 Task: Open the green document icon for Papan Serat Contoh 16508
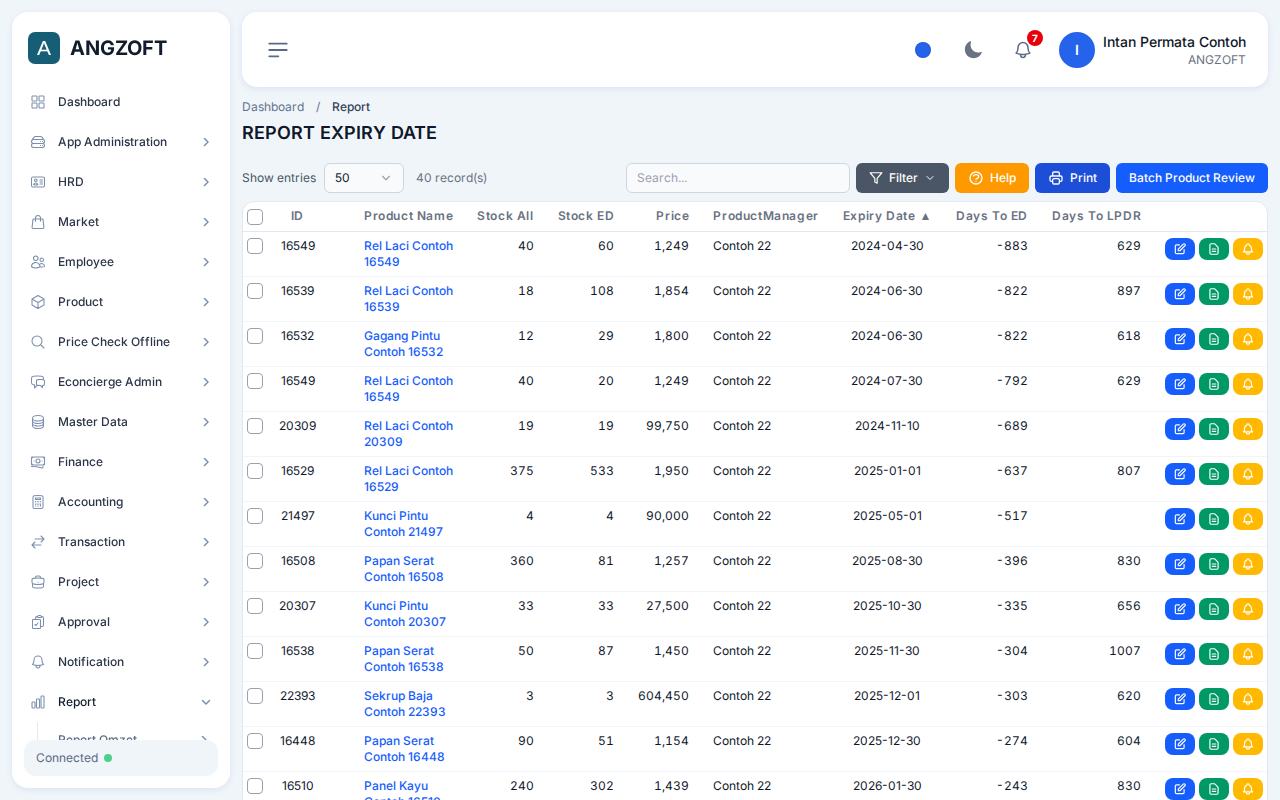point(1214,564)
